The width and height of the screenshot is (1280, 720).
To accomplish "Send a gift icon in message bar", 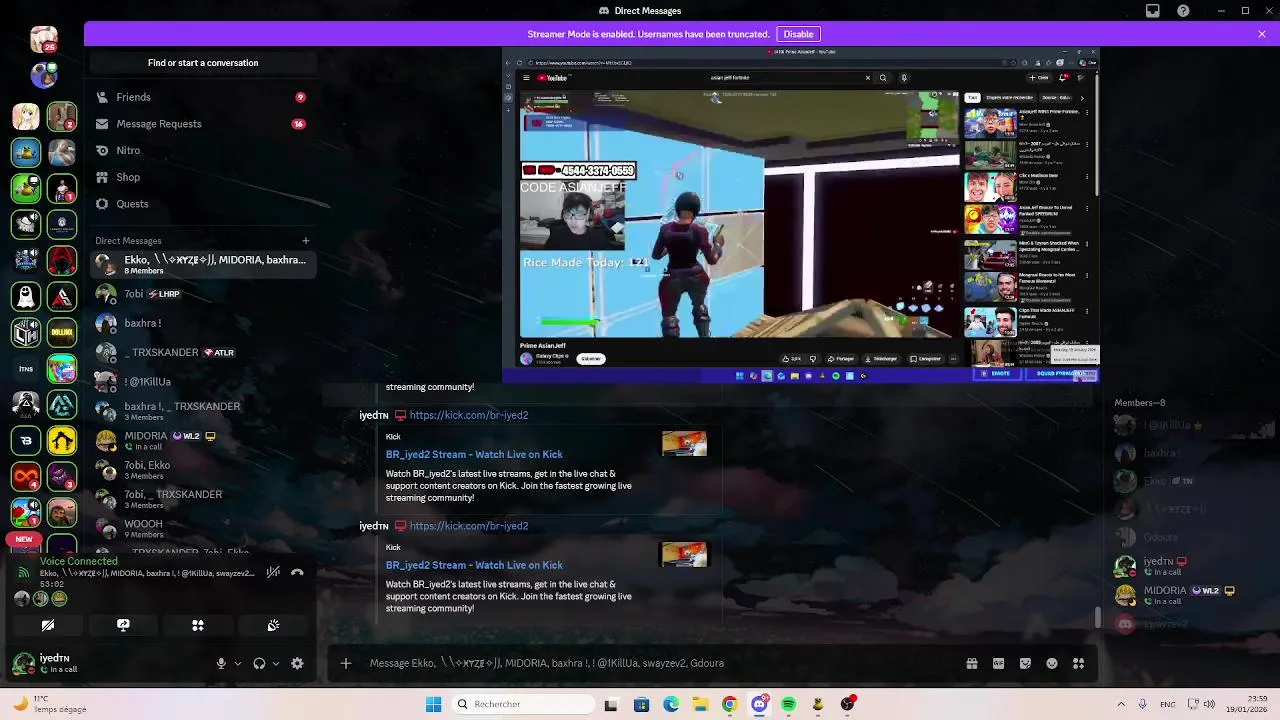I will click(971, 663).
